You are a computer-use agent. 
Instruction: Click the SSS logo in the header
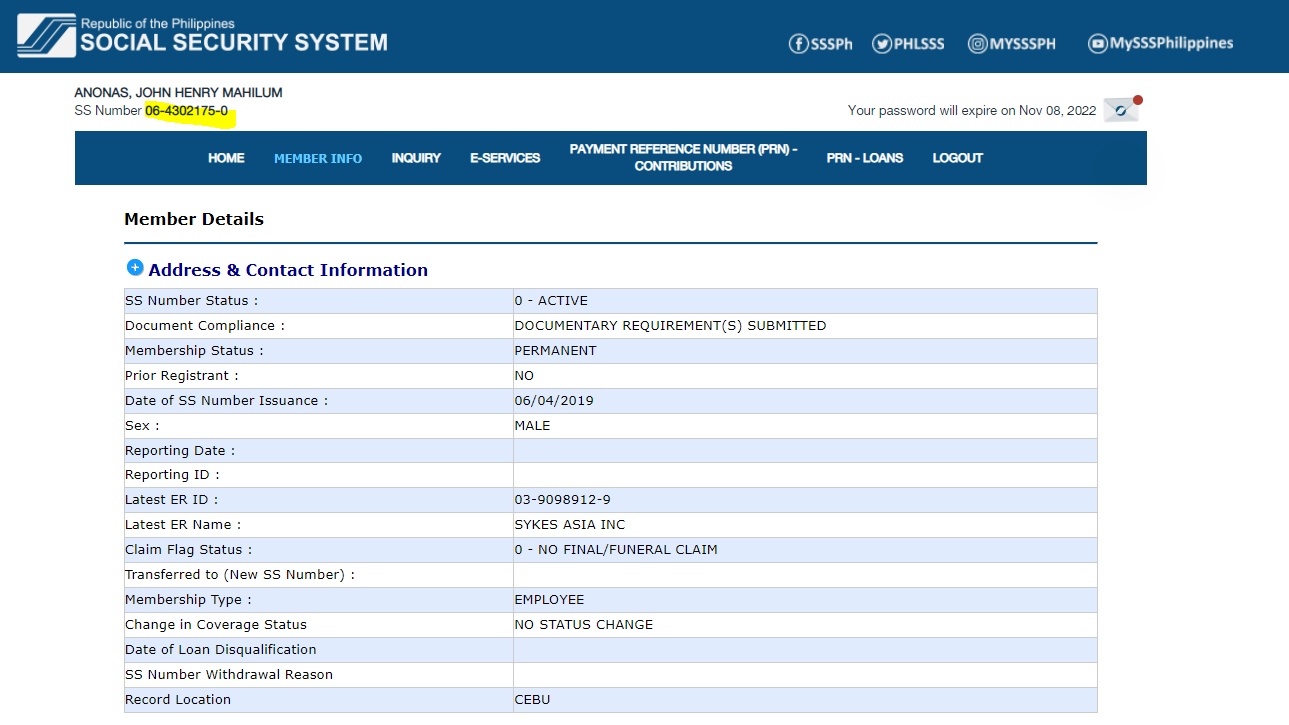pyautogui.click(x=46, y=36)
